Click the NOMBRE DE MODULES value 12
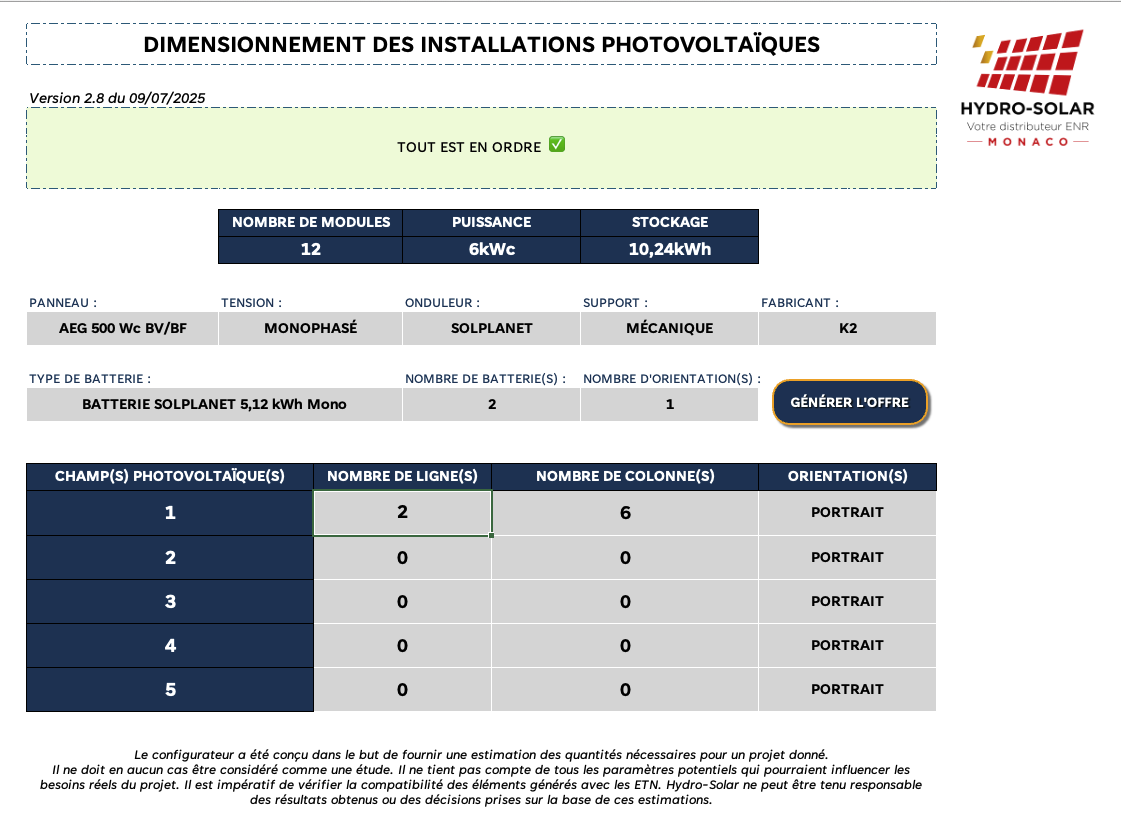Image resolution: width=1121 pixels, height=838 pixels. 310,250
